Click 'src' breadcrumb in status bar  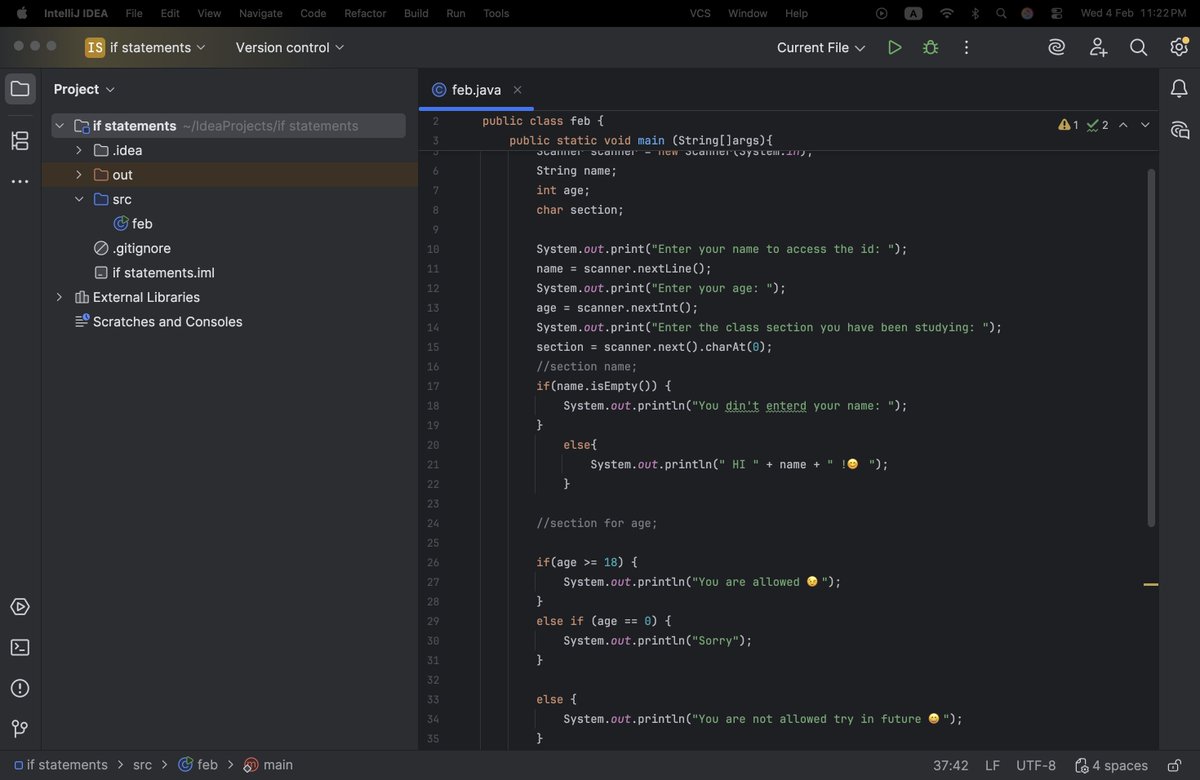pos(142,765)
